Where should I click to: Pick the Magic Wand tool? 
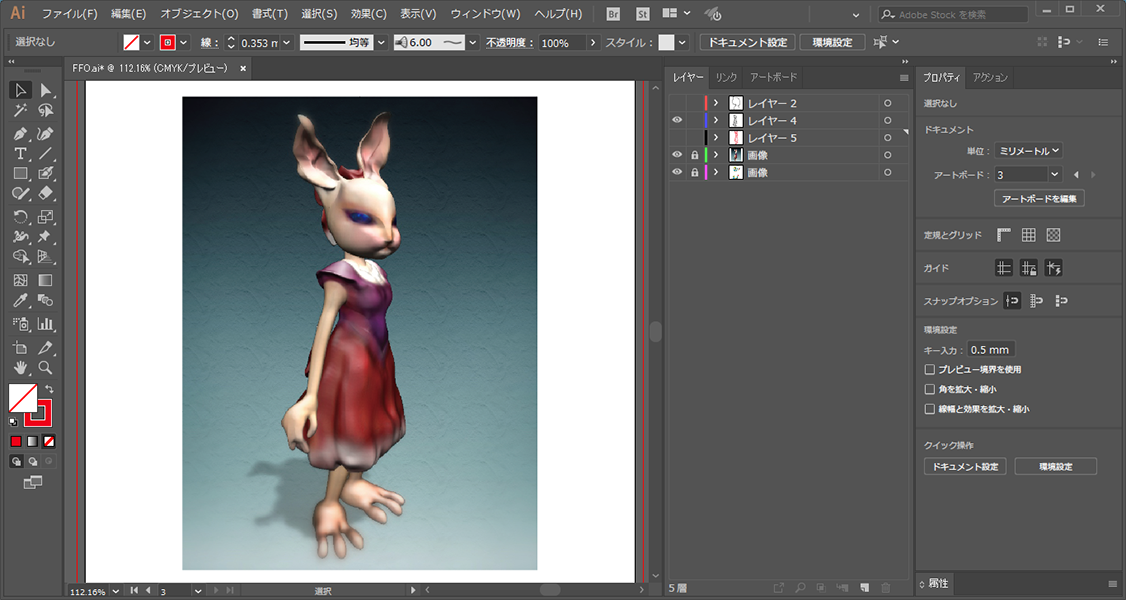click(x=20, y=111)
